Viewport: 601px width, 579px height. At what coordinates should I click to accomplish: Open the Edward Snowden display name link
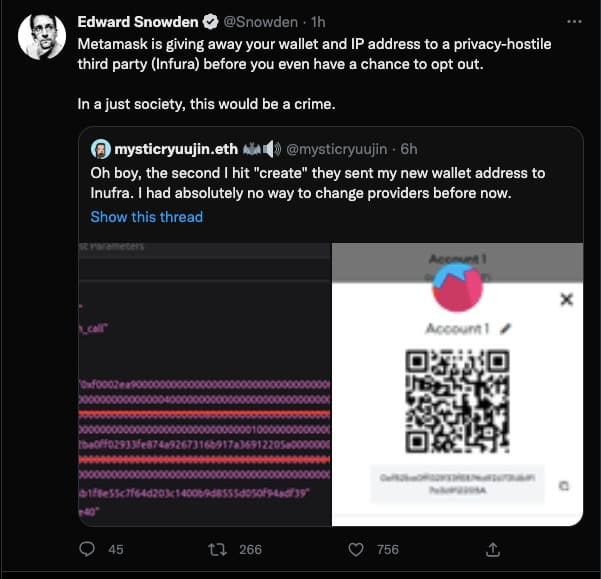pyautogui.click(x=139, y=20)
